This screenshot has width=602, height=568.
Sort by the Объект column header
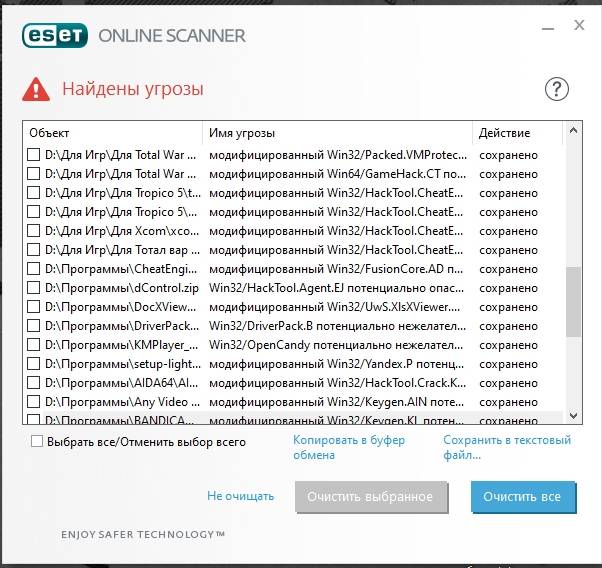point(113,133)
